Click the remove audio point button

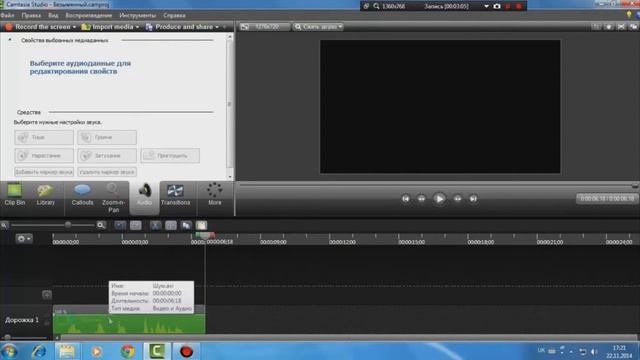tap(107, 172)
